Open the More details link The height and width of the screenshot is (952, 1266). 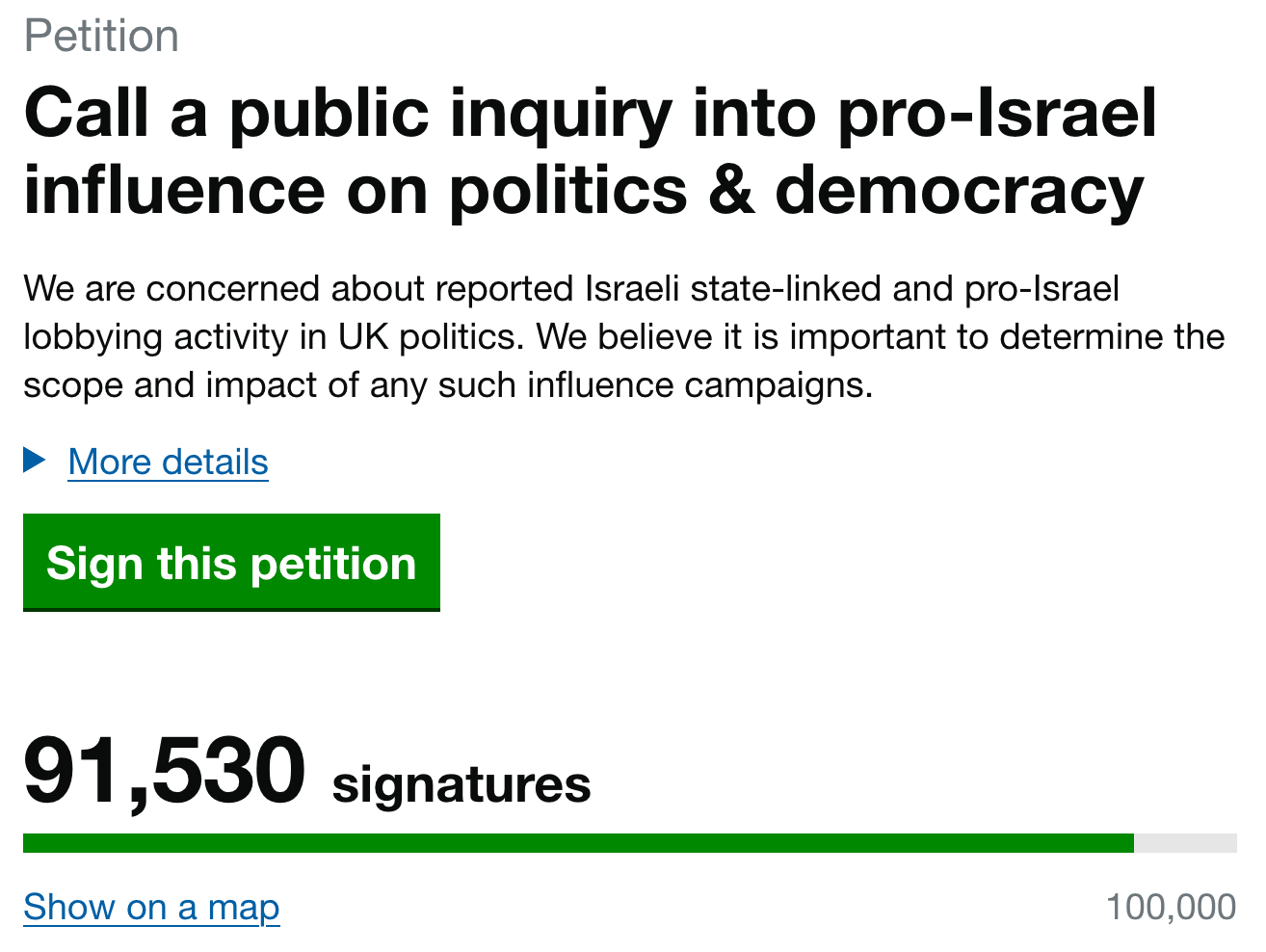click(168, 463)
